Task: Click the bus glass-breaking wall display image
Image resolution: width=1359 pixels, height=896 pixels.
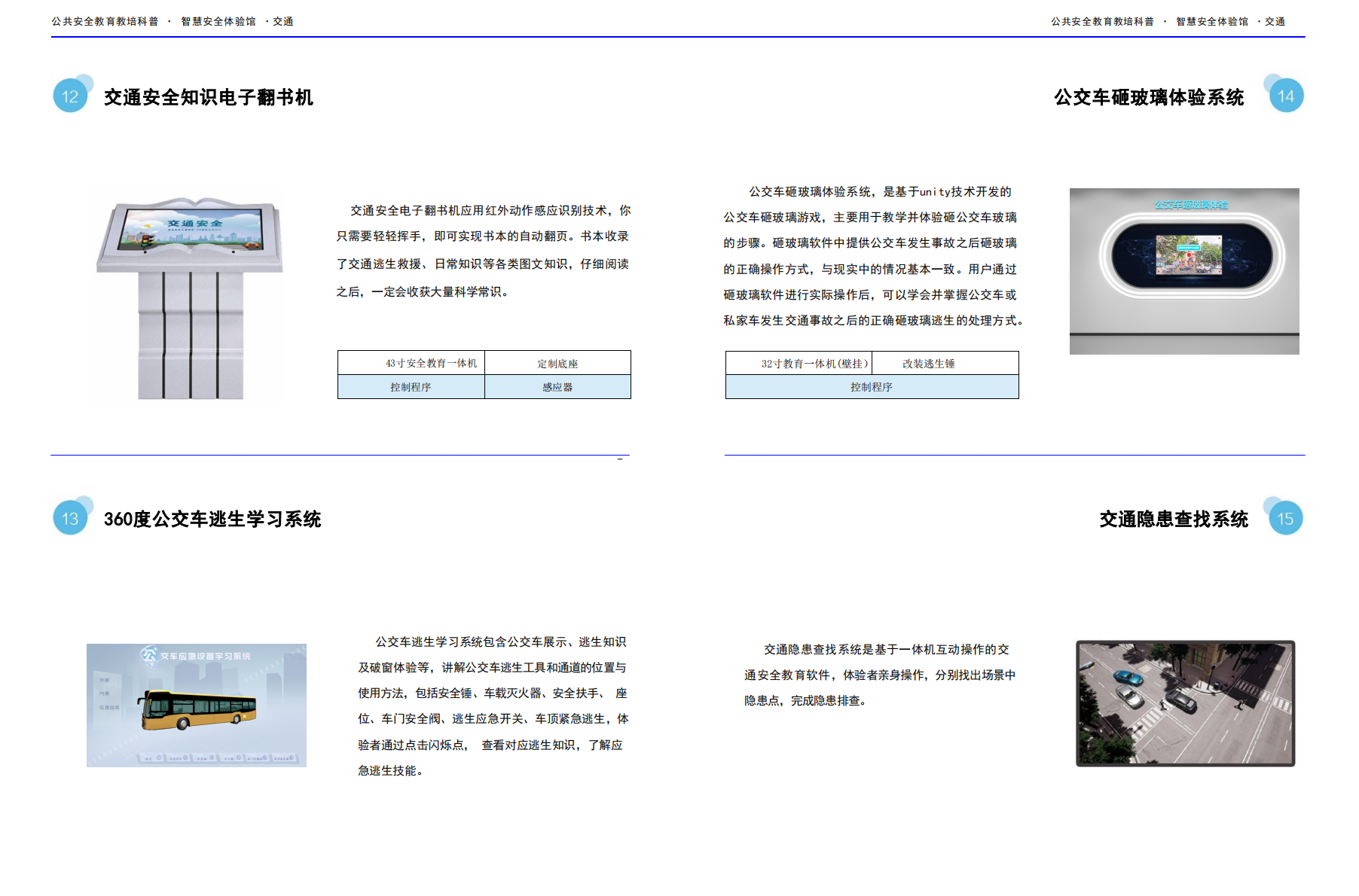Action: pyautogui.click(x=1184, y=271)
